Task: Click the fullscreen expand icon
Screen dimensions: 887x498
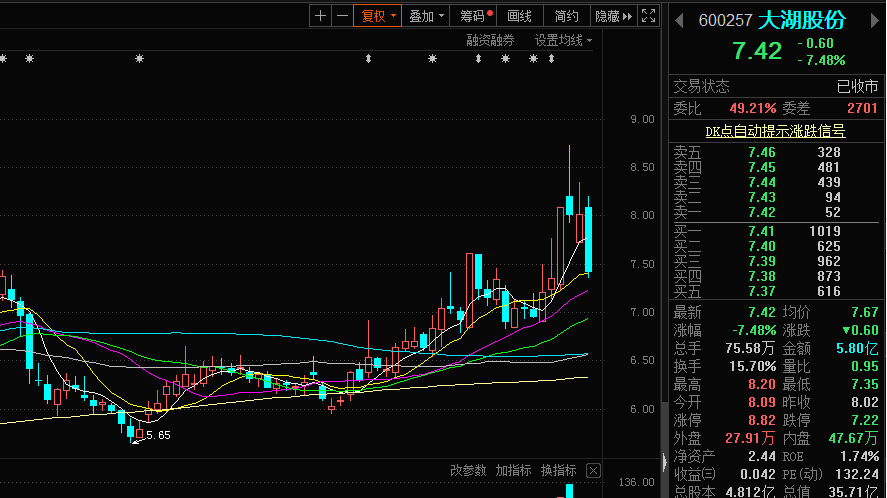Action: click(649, 16)
